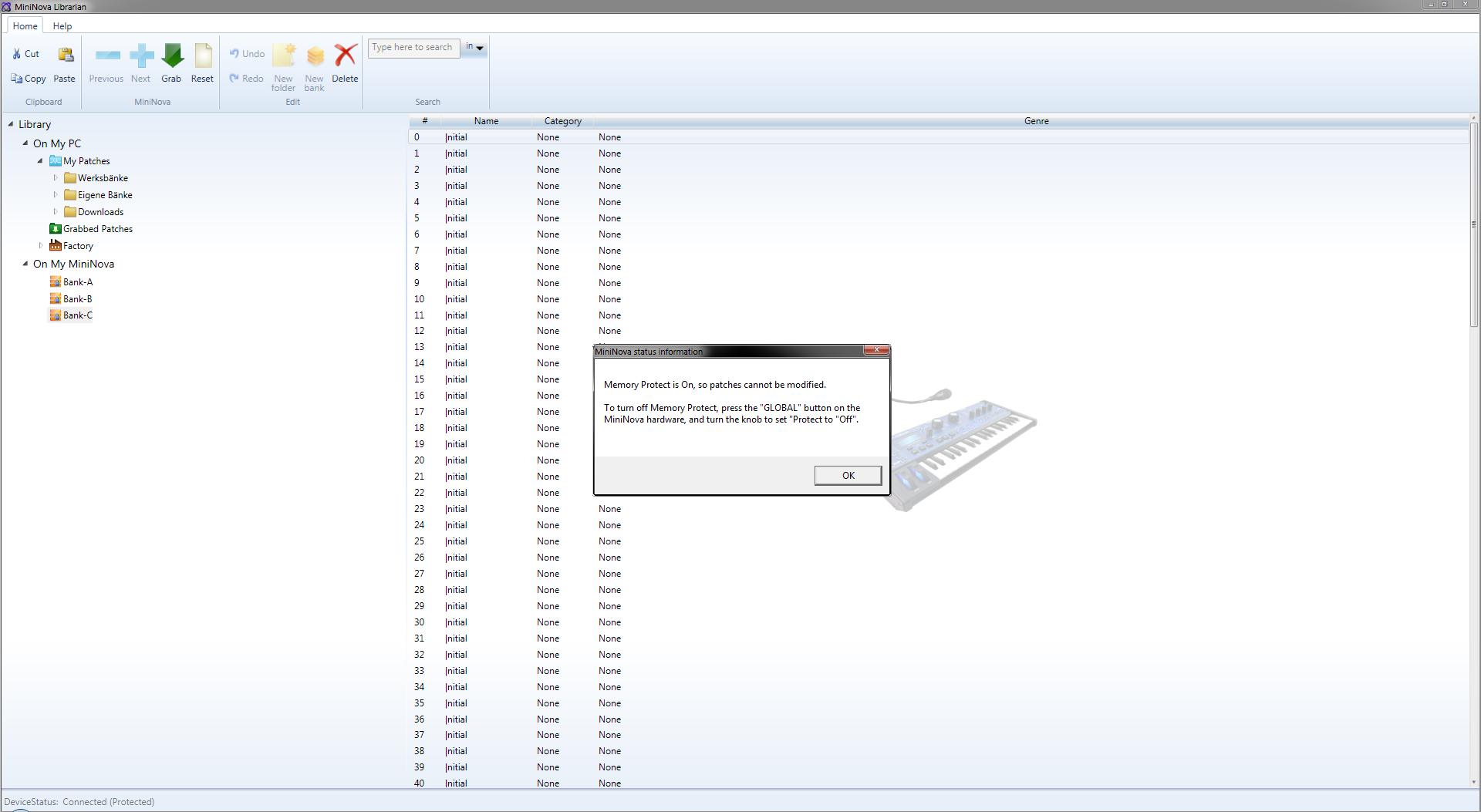Open the Help ribbon tab
This screenshot has width=1481, height=812.
tap(62, 26)
